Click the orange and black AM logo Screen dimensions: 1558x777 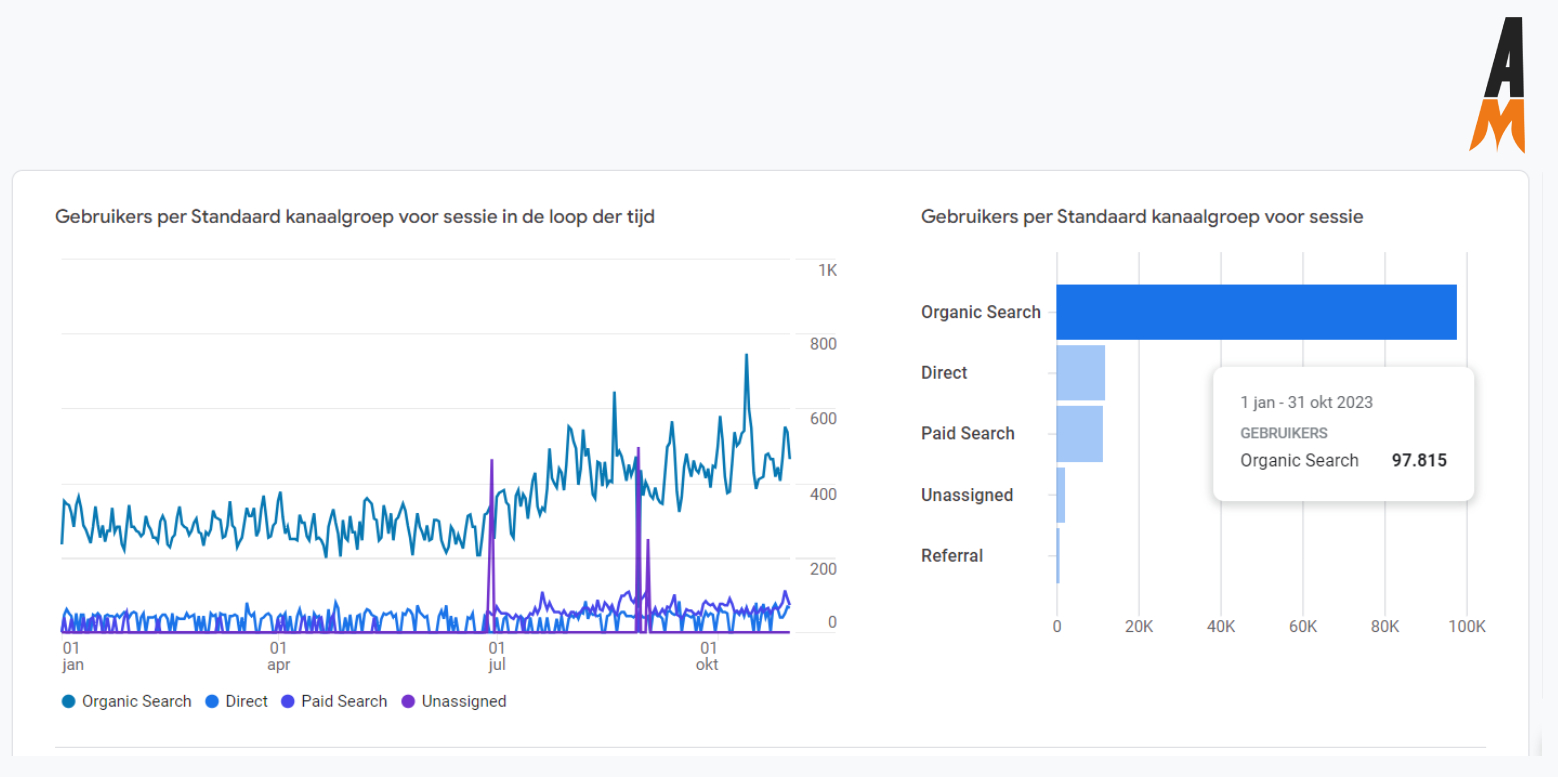[1497, 85]
